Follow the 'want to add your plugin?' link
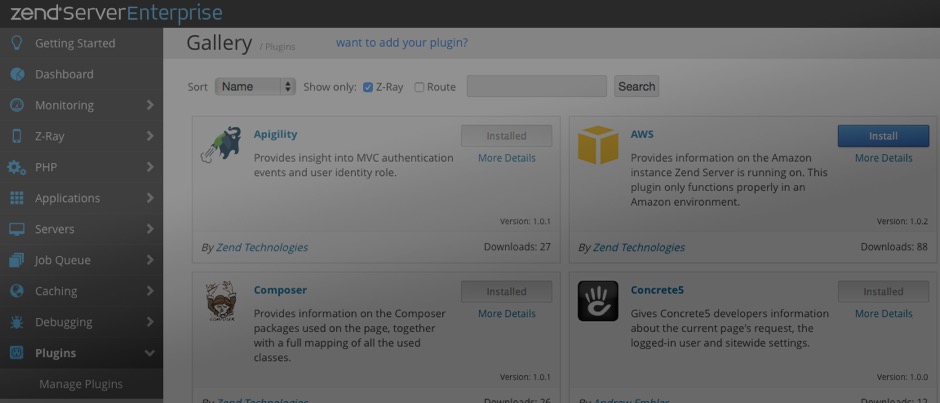940x403 pixels. coord(401,43)
